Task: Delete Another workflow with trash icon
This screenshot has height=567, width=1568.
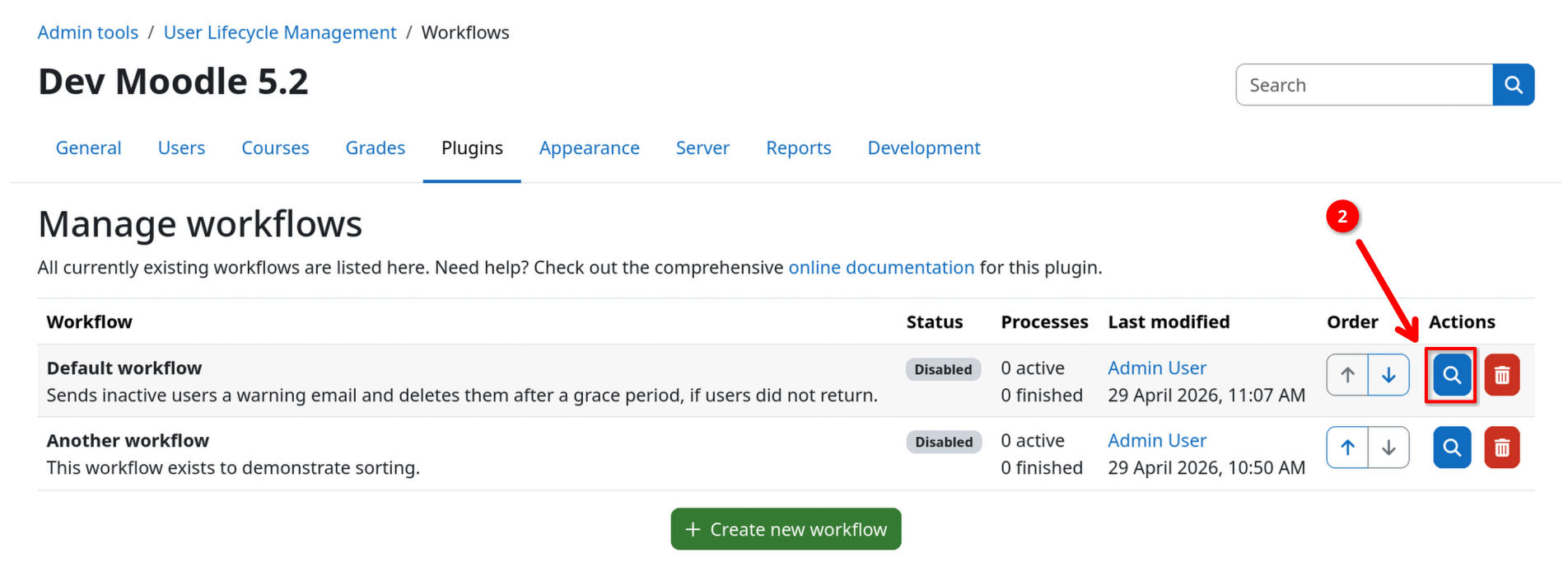Action: pos(1502,448)
